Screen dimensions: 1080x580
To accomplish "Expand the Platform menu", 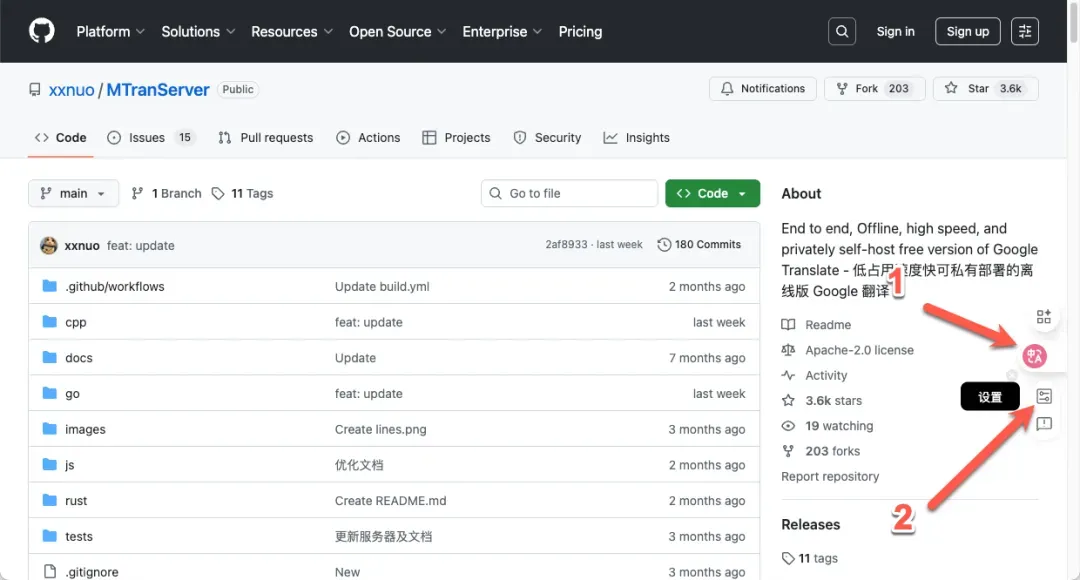I will tap(110, 31).
